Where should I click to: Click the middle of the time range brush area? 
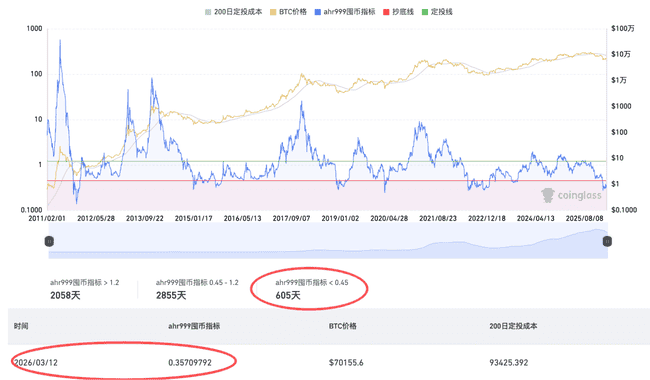tap(328, 241)
